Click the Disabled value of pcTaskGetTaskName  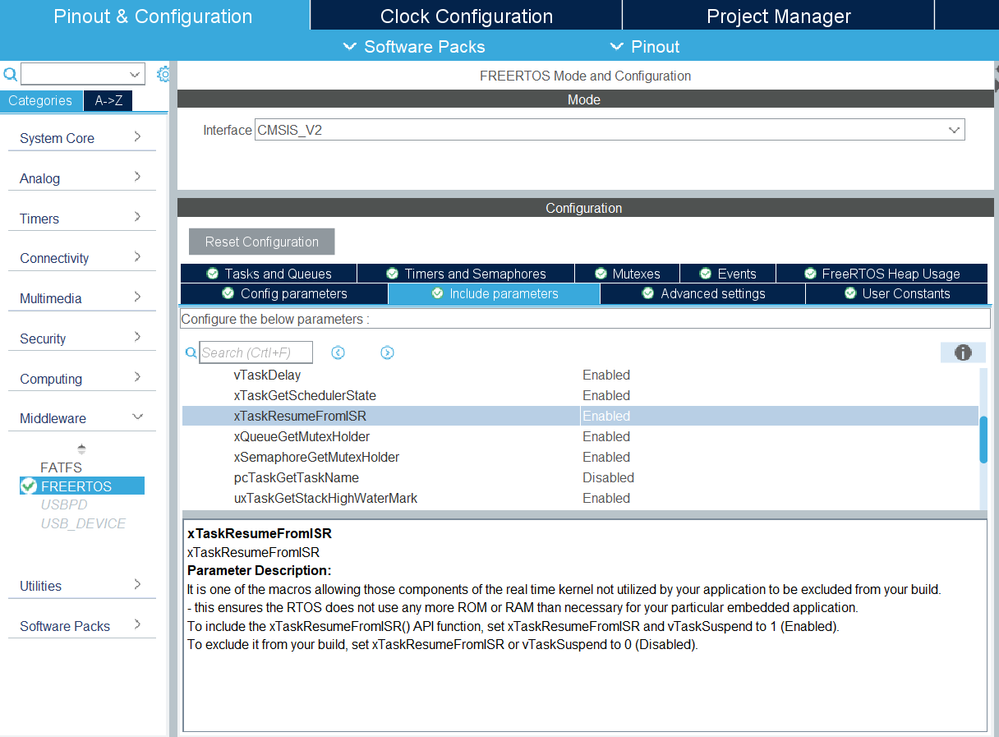tap(608, 477)
